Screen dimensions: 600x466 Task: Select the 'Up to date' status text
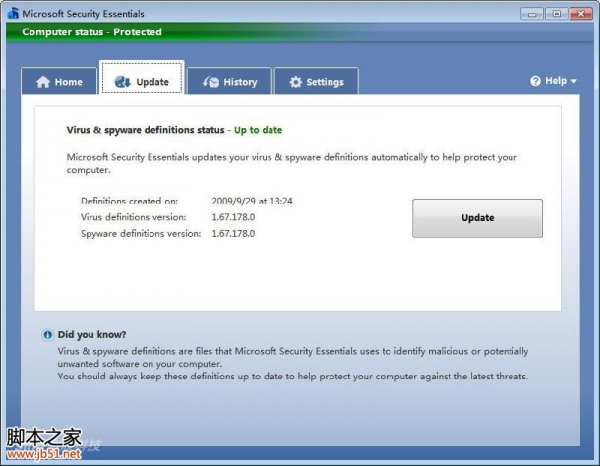tap(258, 130)
